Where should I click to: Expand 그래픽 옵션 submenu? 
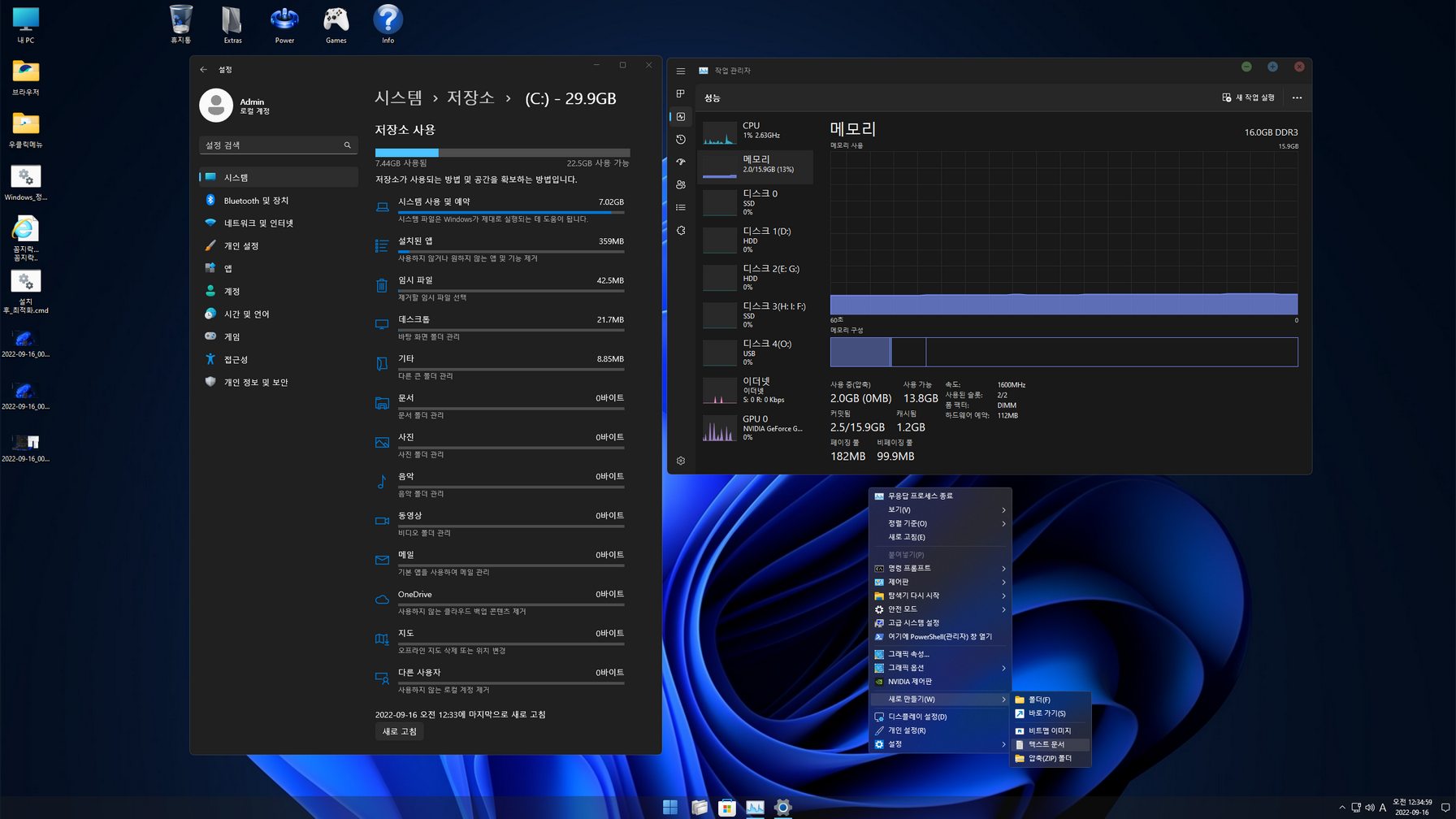(940, 668)
